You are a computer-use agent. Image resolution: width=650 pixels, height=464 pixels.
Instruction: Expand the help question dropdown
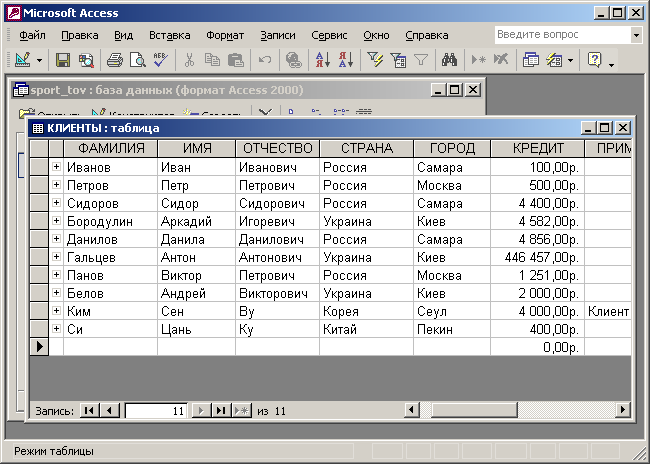(636, 35)
